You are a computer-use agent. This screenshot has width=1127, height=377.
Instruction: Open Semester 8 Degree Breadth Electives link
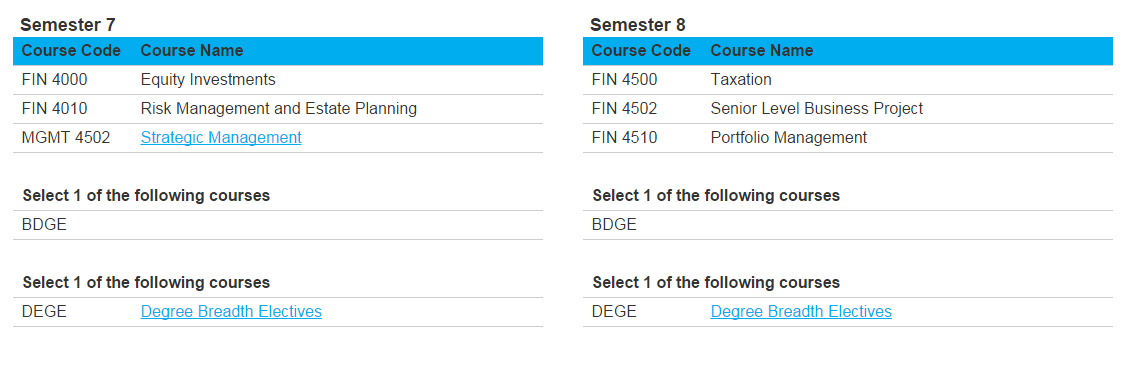801,312
